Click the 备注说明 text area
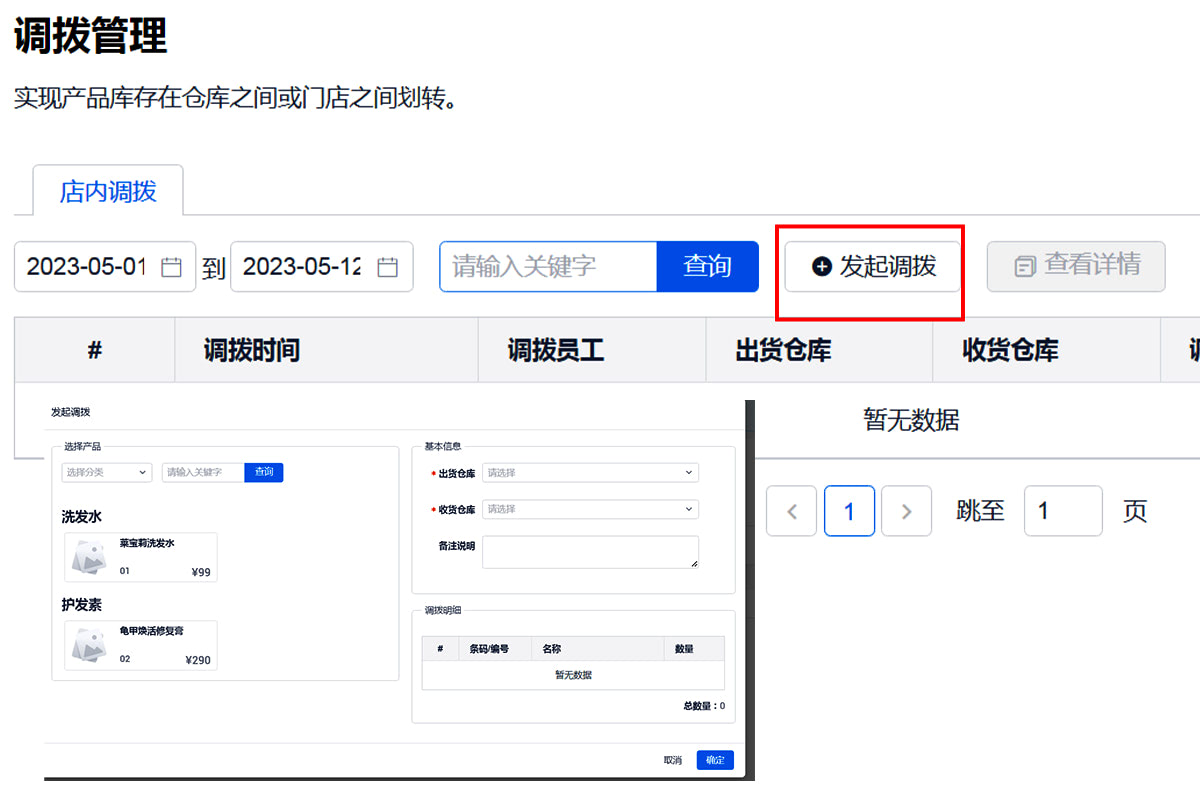Image resolution: width=1200 pixels, height=800 pixels. [590, 552]
